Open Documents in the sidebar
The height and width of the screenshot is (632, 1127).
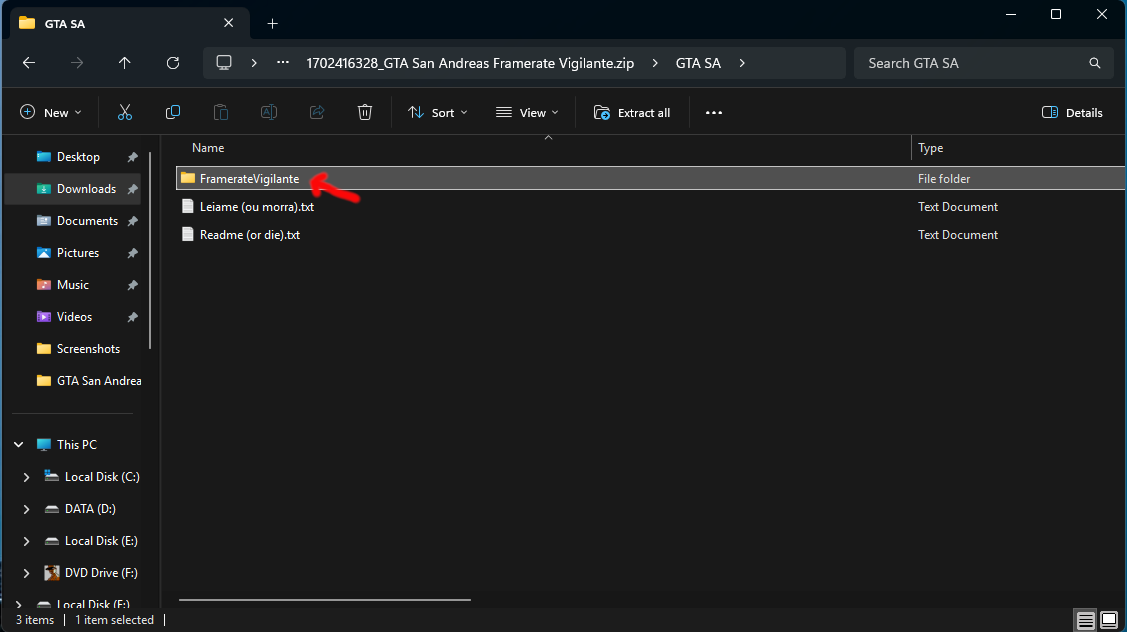point(87,221)
